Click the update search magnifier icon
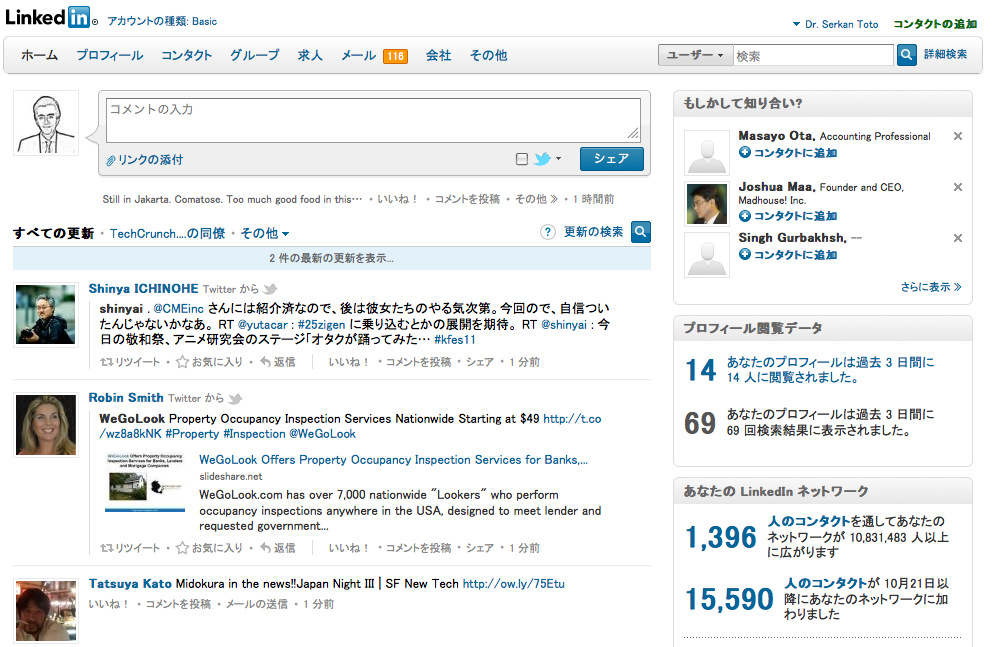This screenshot has width=992, height=647. click(x=640, y=232)
